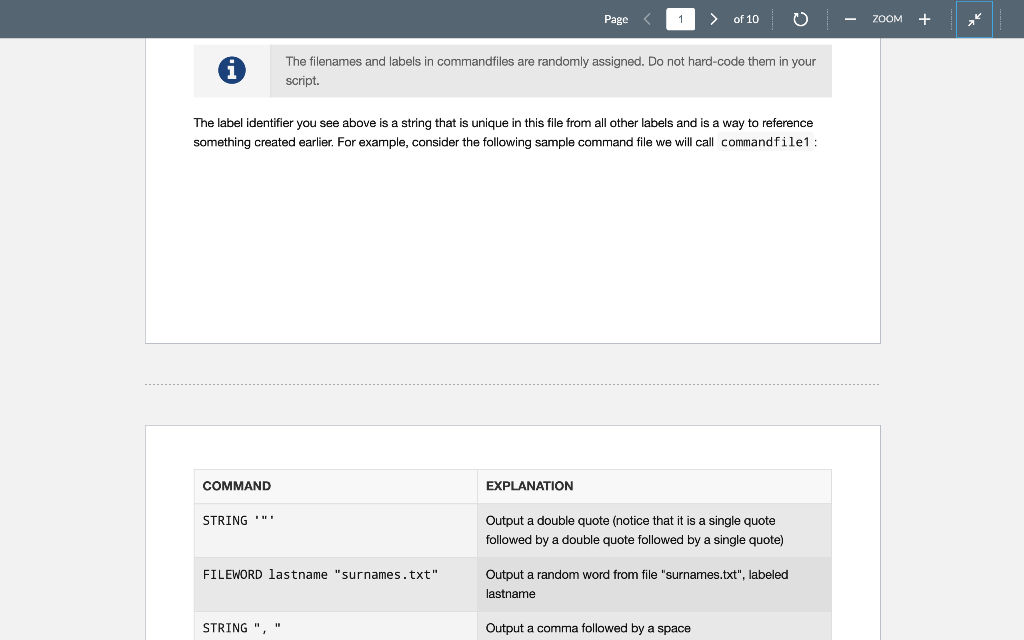1024x640 pixels.
Task: Zoom in on the document
Action: tap(924, 18)
